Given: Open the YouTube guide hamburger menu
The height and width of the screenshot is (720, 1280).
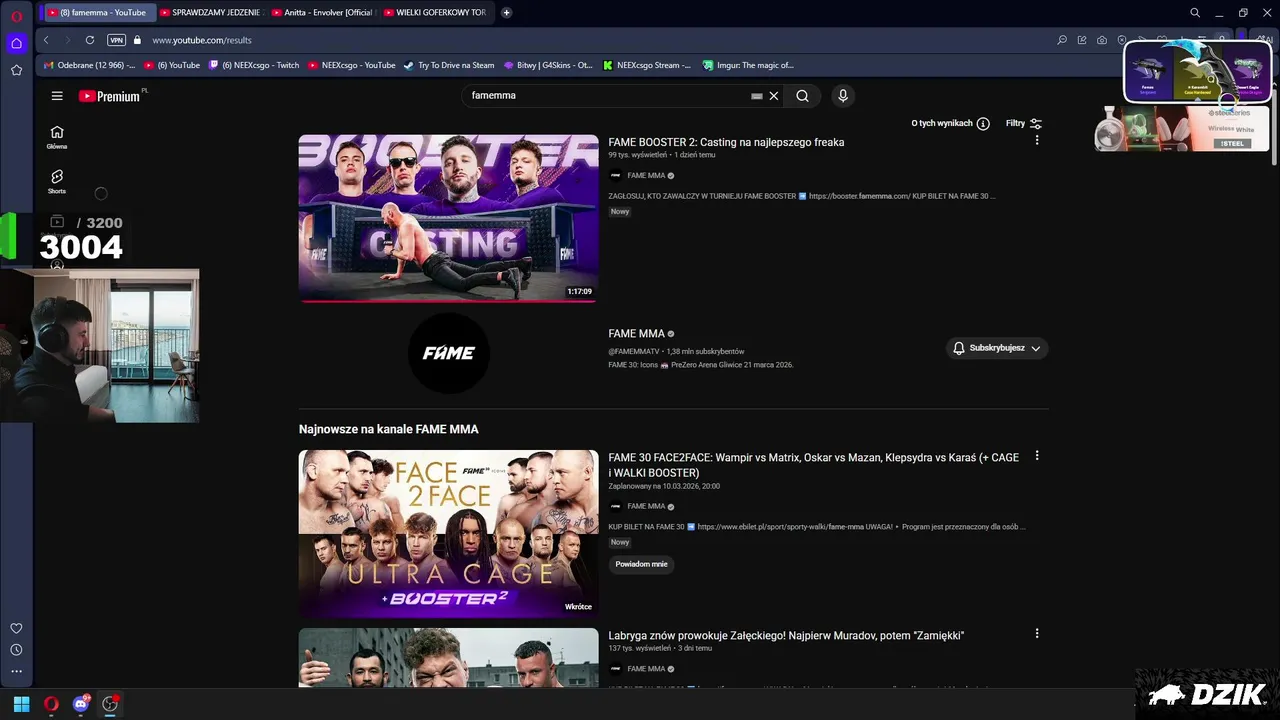Looking at the screenshot, I should (57, 96).
